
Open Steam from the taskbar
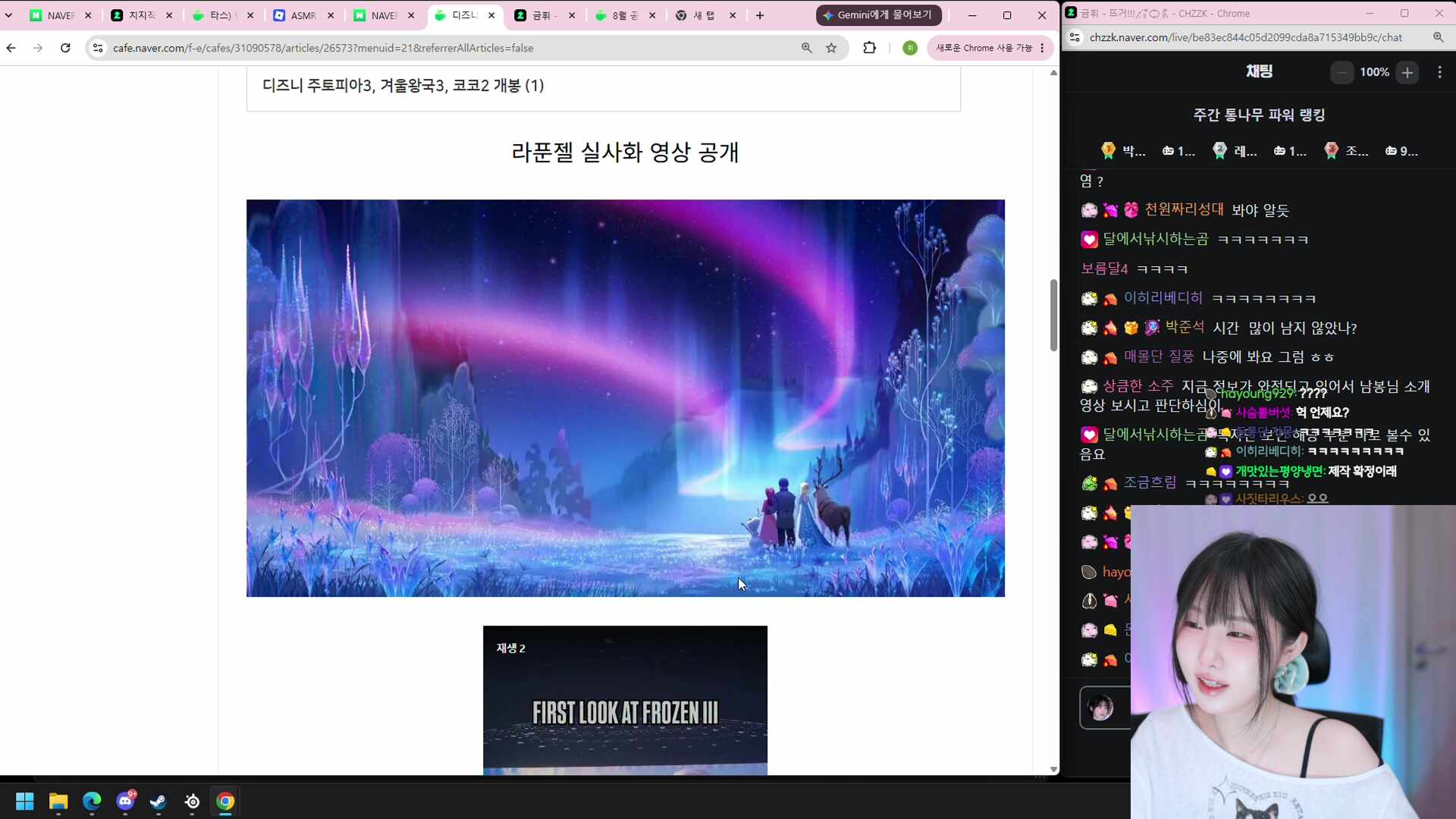158,802
